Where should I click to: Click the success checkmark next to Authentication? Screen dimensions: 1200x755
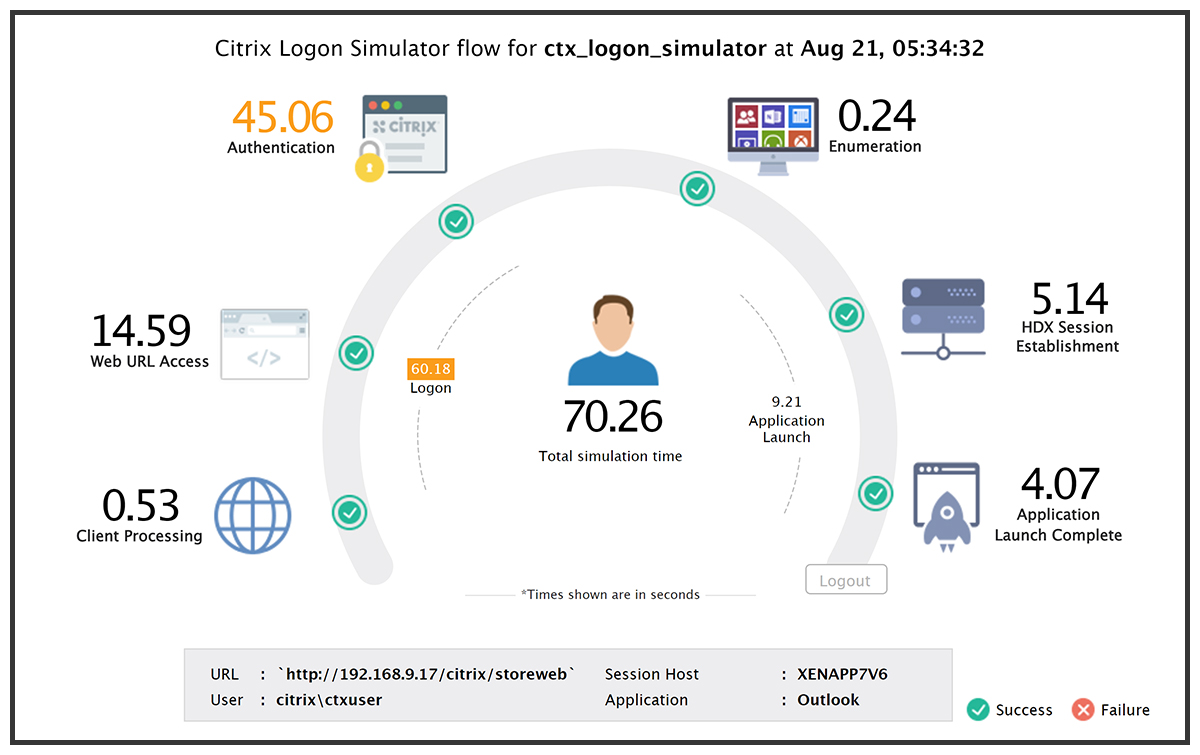456,222
